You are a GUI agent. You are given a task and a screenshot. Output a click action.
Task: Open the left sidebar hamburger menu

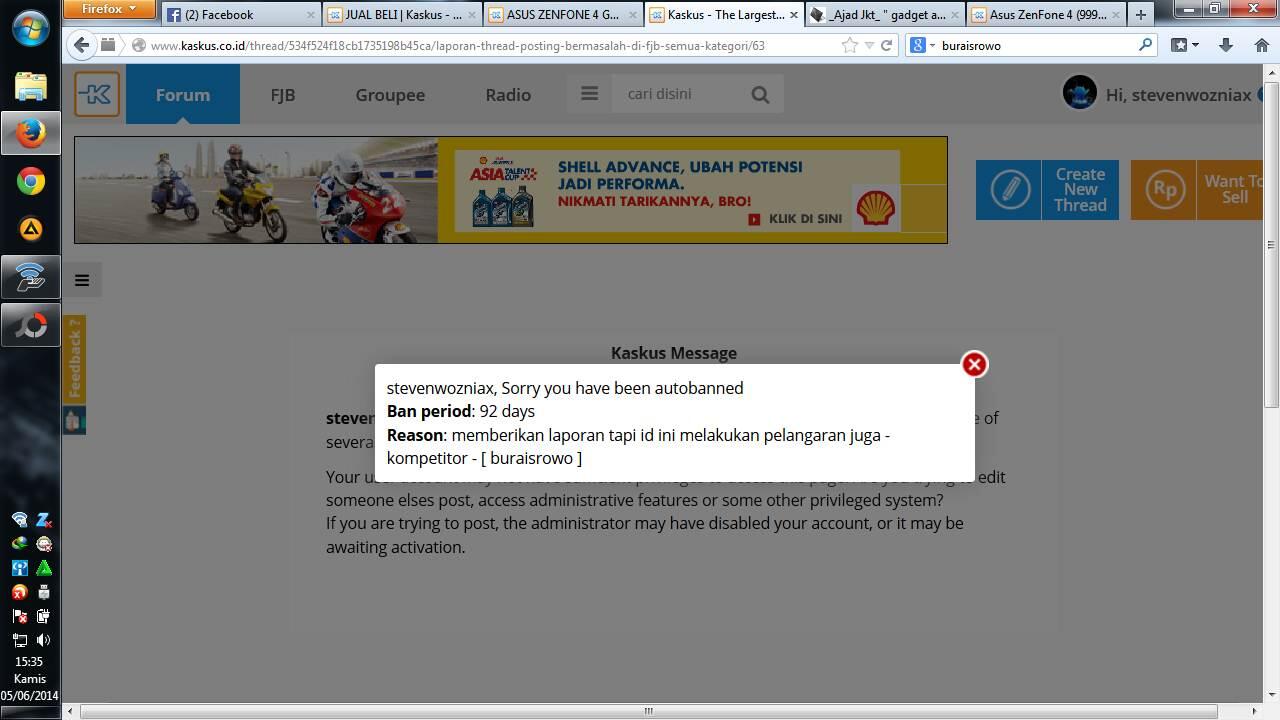(x=82, y=280)
